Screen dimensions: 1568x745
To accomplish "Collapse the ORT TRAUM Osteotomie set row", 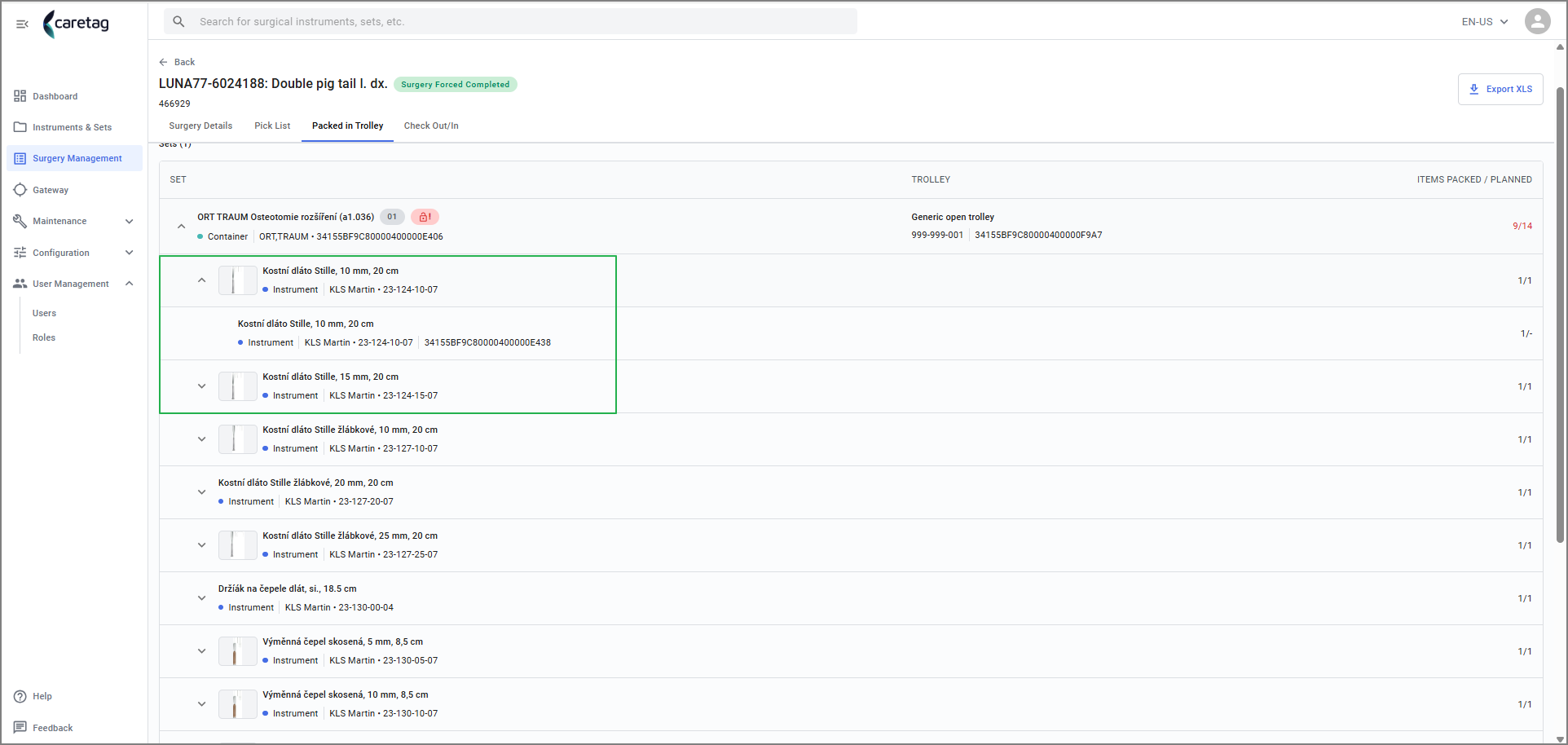I will tap(181, 227).
